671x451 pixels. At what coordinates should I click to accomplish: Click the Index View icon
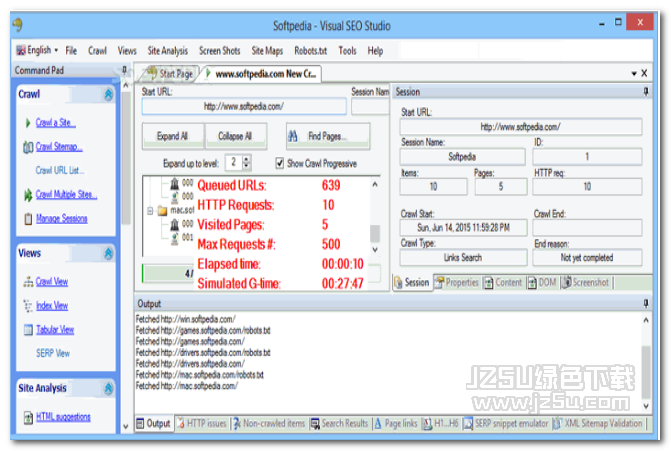pos(28,306)
